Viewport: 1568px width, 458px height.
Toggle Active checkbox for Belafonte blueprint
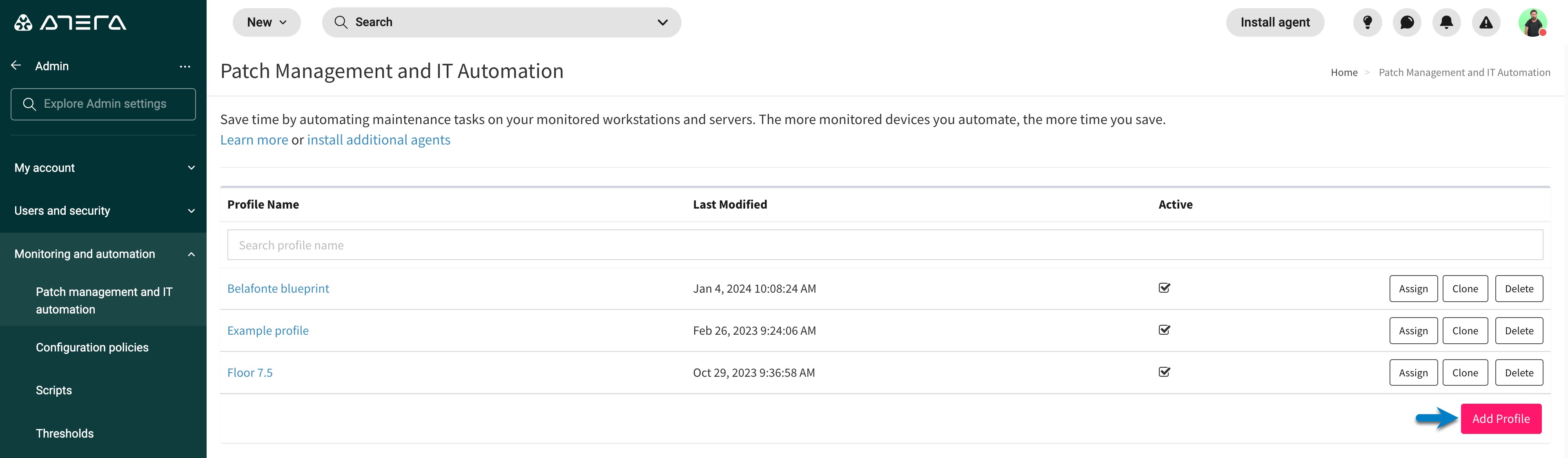pos(1164,288)
